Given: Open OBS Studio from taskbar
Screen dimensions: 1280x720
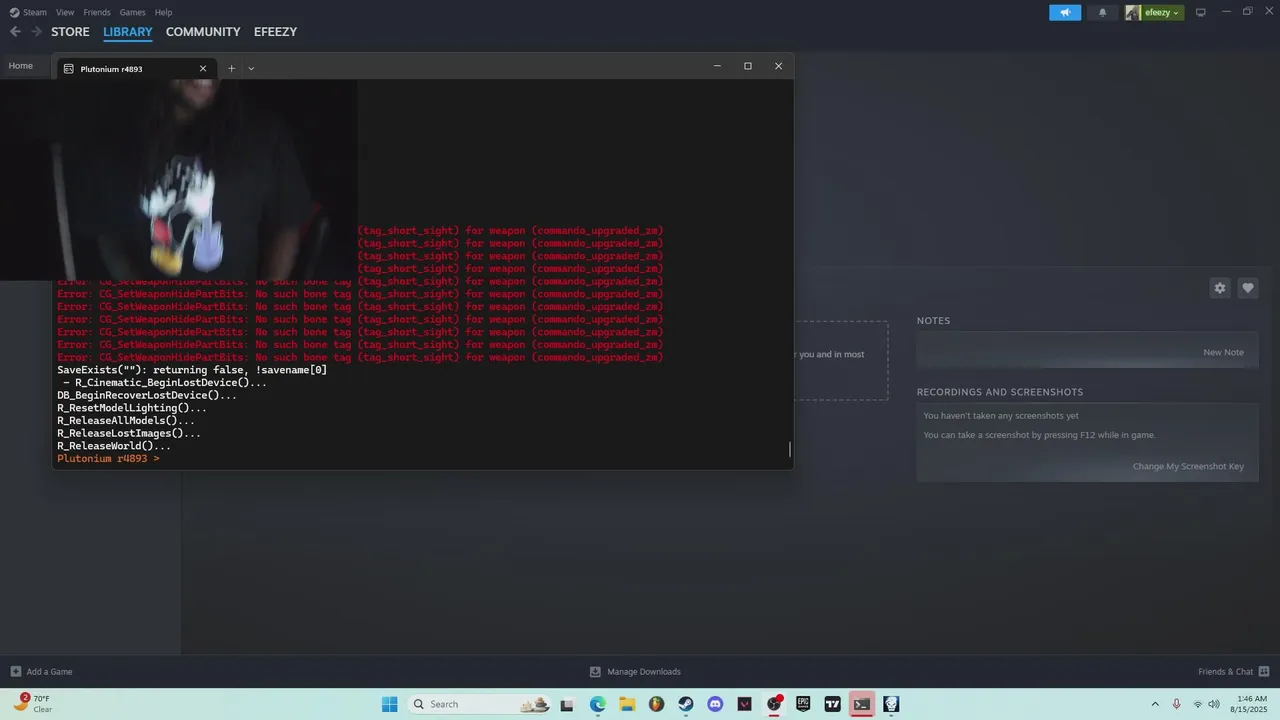Looking at the screenshot, I should tap(774, 704).
